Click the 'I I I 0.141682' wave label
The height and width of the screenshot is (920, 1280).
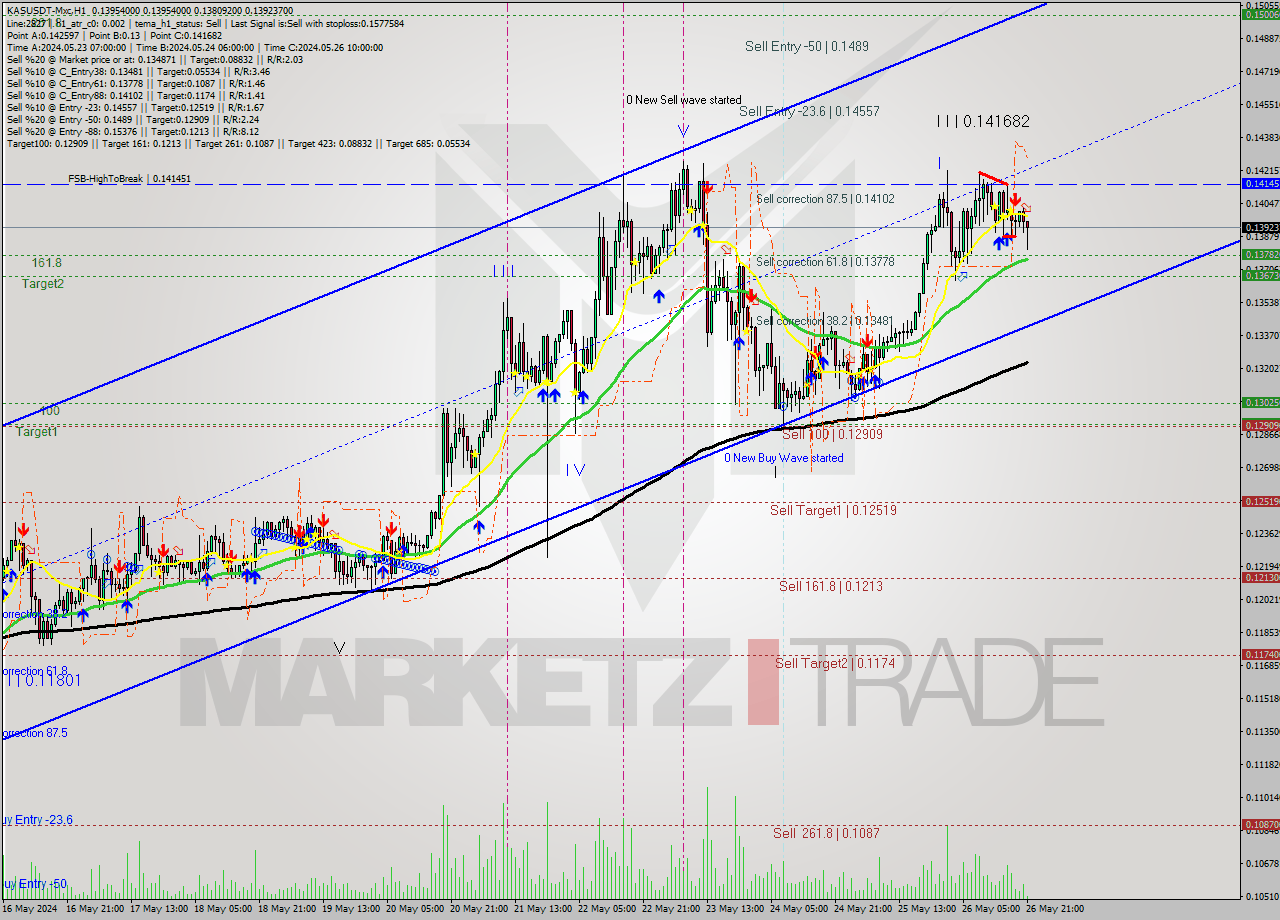pos(983,121)
